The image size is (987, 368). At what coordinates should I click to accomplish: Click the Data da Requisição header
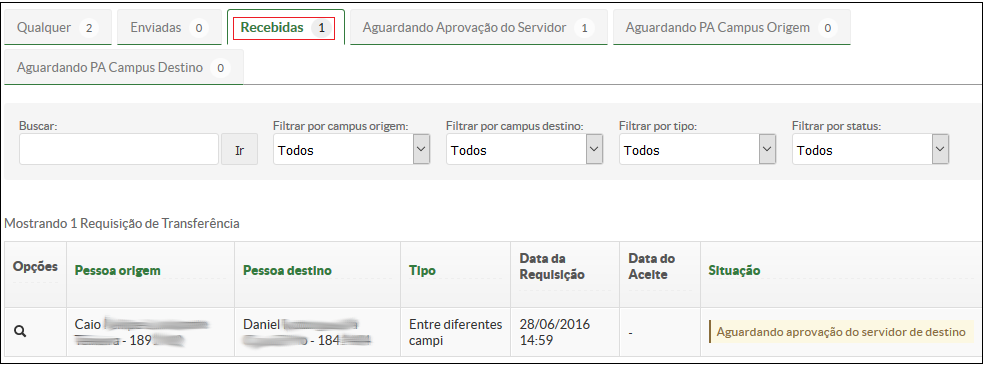coord(552,267)
